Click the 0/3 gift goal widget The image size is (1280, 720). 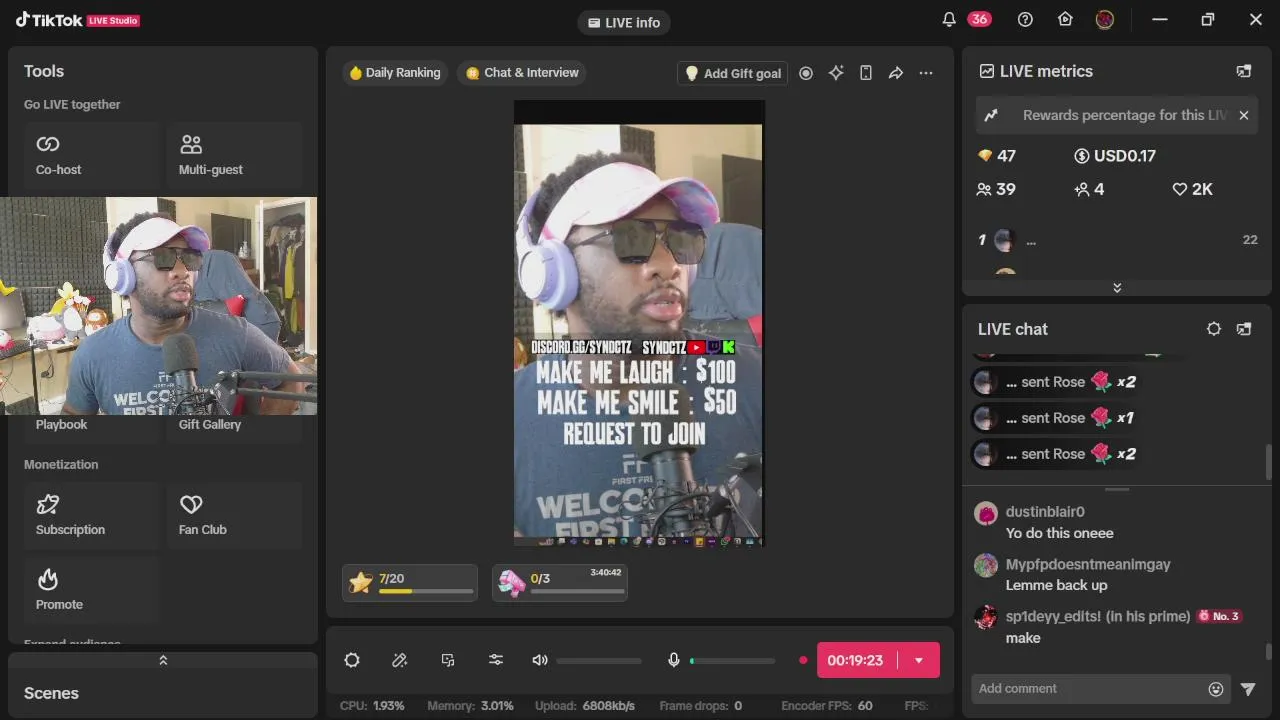coord(560,583)
